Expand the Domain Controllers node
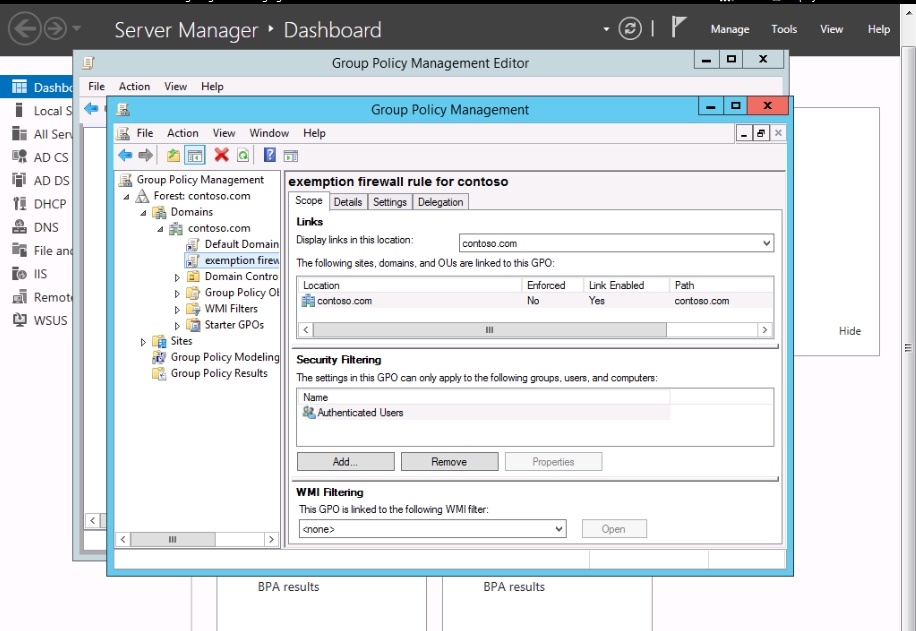Viewport: 916px width, 631px height. 177,278
